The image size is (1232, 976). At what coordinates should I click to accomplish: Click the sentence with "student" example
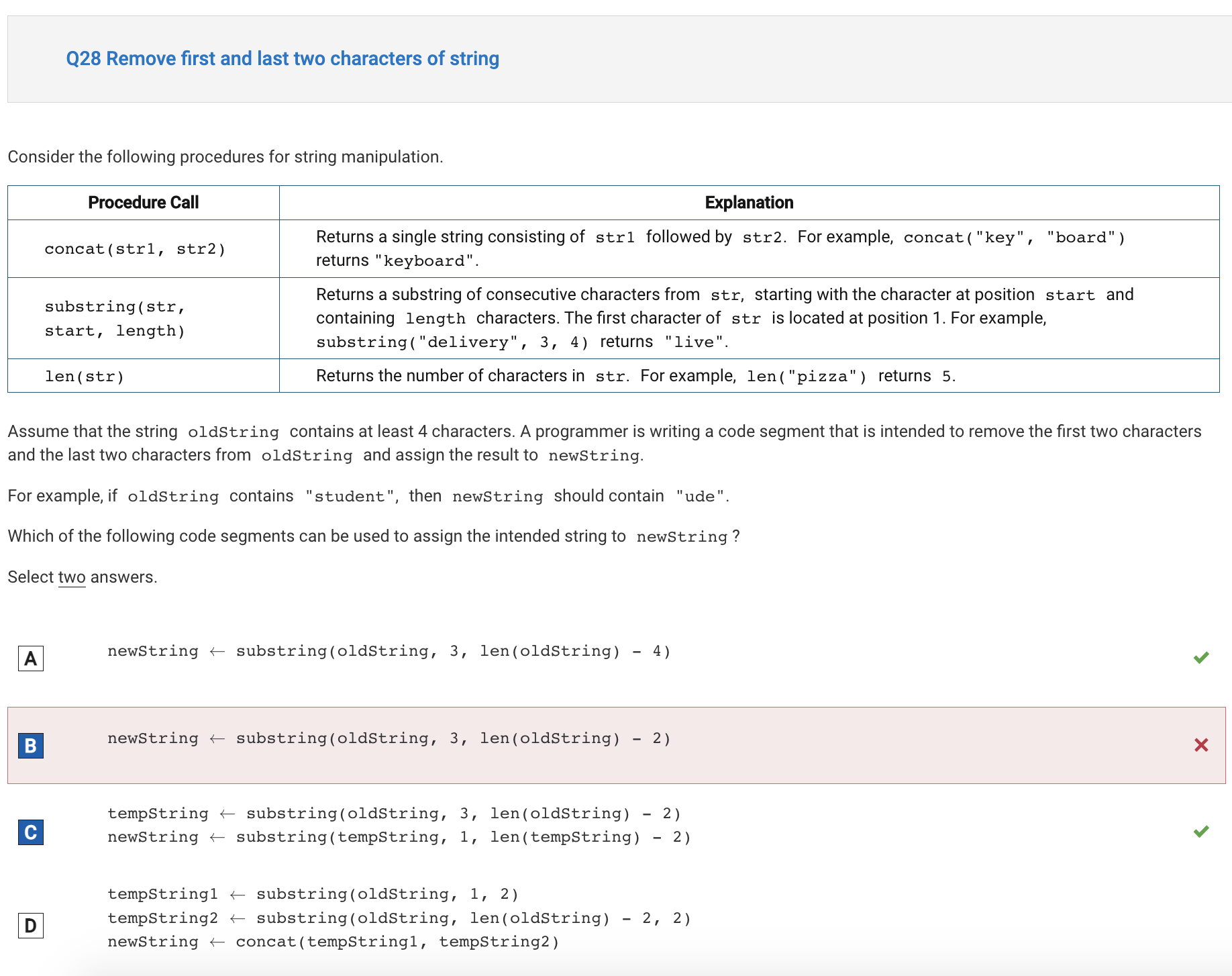tap(368, 496)
